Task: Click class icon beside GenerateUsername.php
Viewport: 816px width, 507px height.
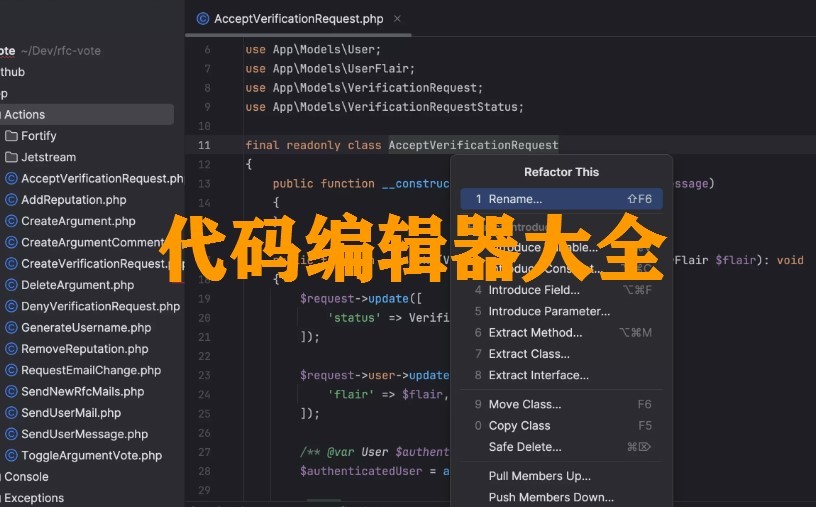Action: tap(11, 328)
